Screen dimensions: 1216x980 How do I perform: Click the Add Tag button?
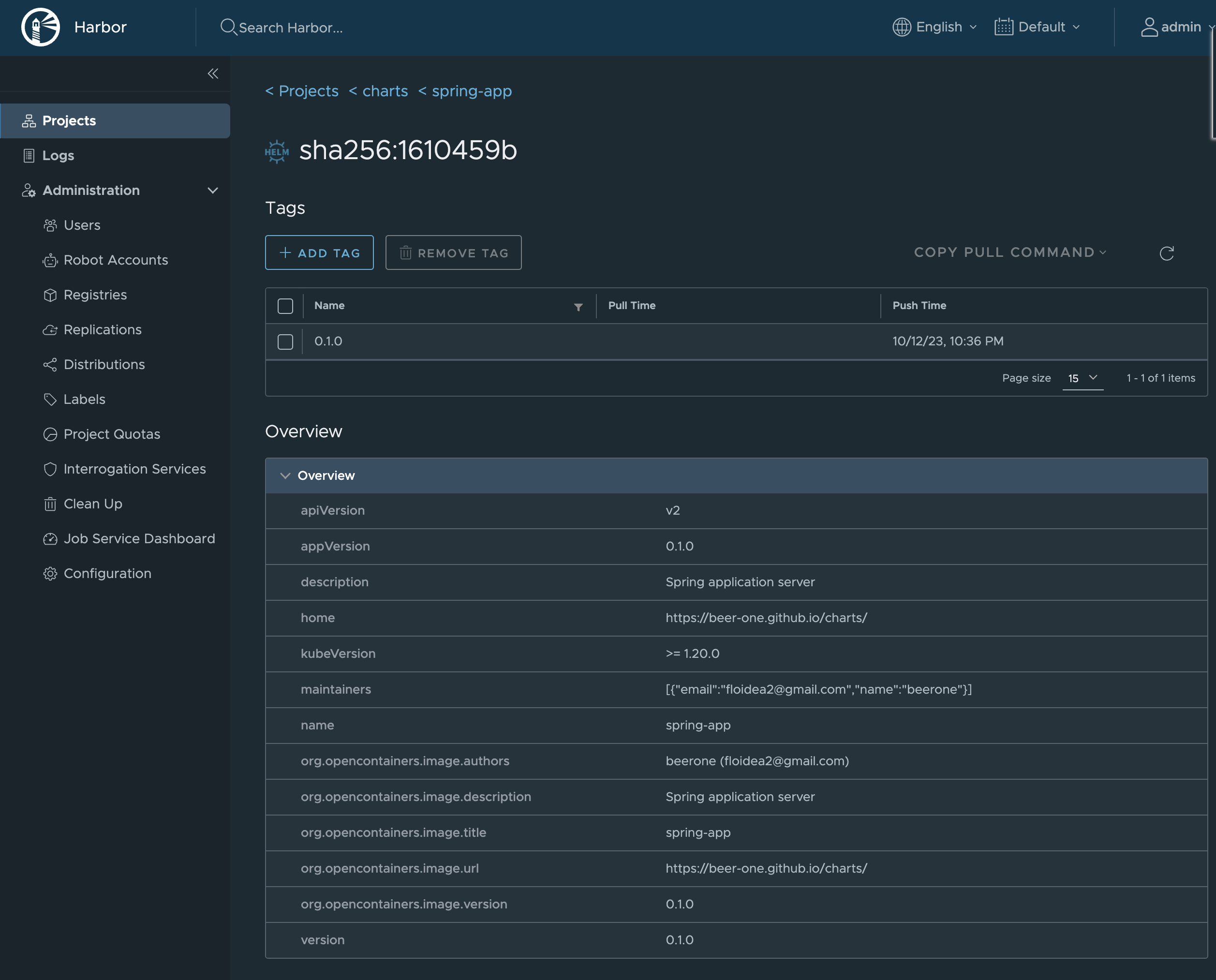click(320, 252)
